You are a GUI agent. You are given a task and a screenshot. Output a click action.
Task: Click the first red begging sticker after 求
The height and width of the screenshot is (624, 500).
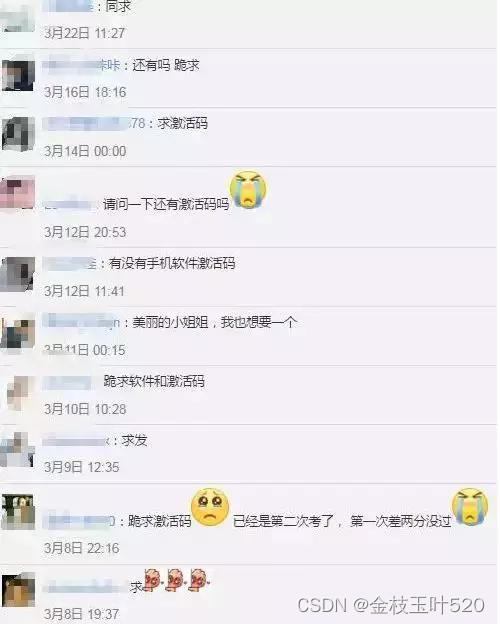[152, 581]
